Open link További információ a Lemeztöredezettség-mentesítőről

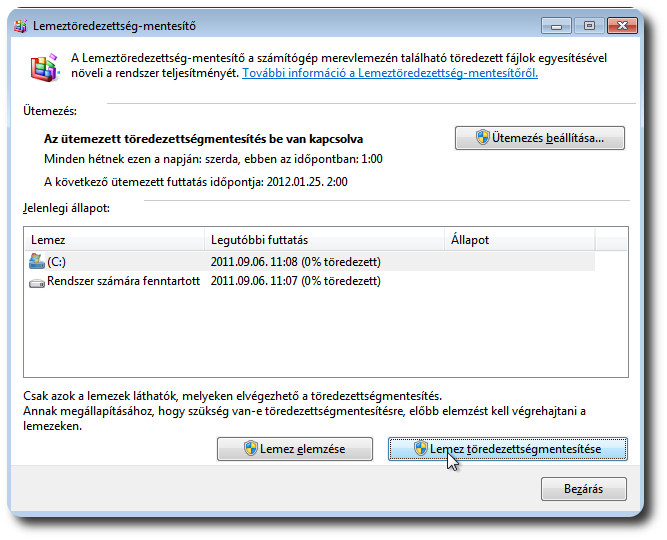390,73
